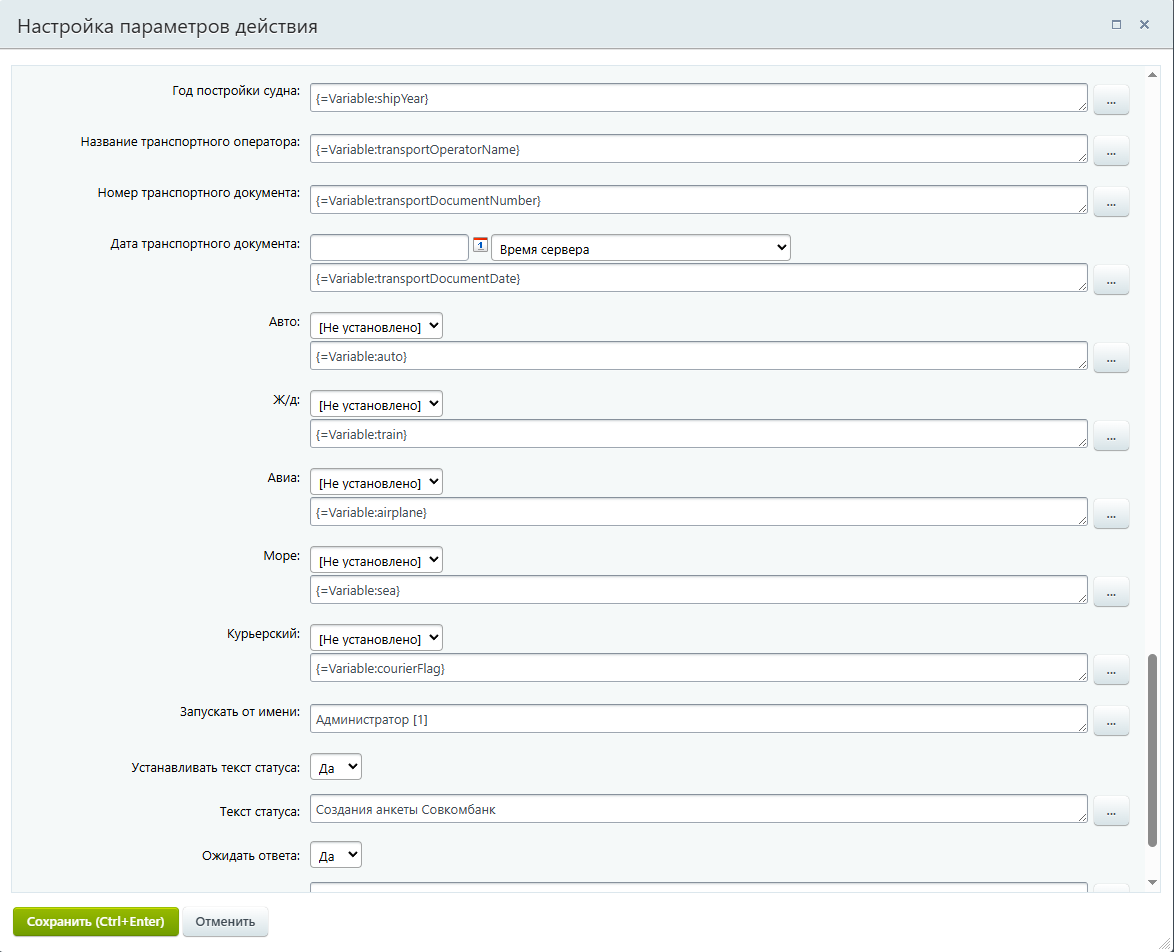Open calendar picker for transport document date

tap(480, 245)
